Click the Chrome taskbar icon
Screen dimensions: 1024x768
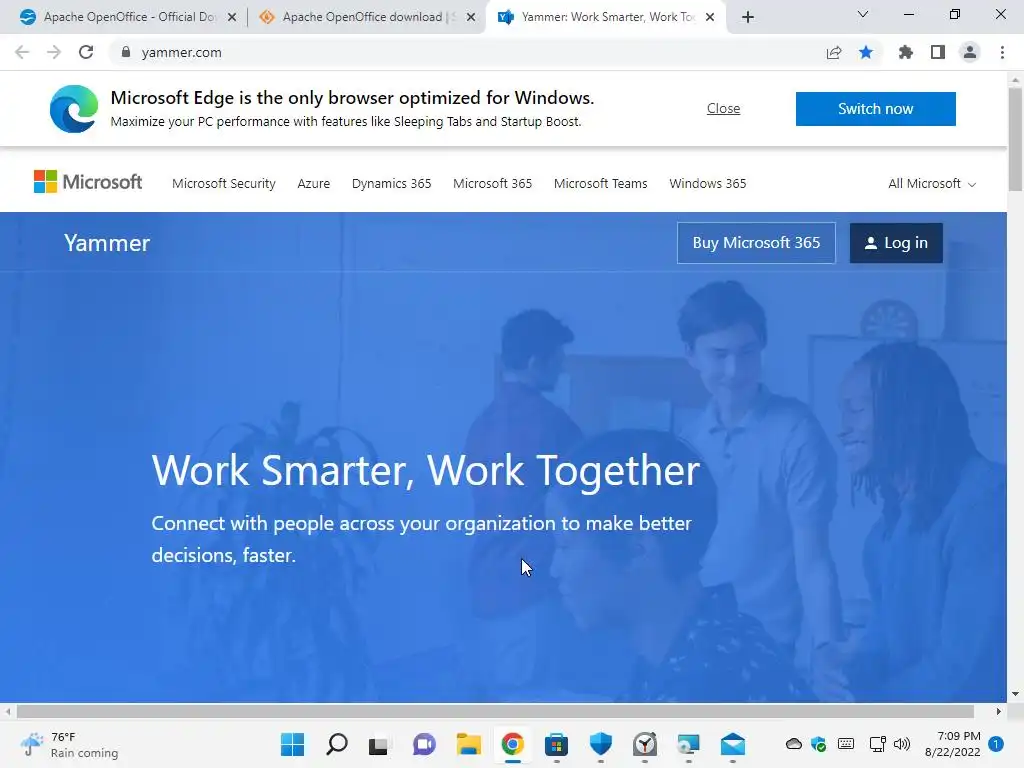click(513, 744)
